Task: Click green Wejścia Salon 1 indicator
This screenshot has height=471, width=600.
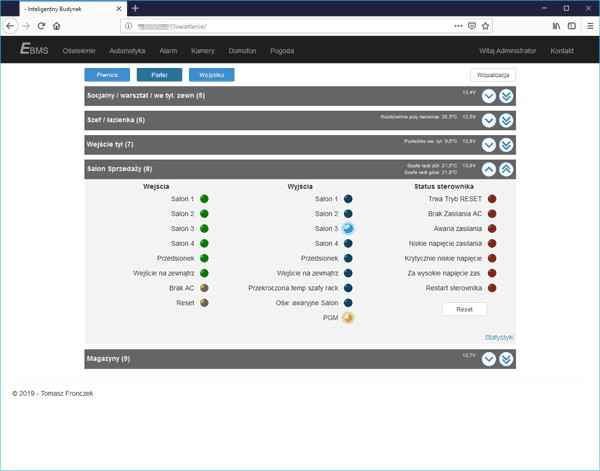Action: [204, 199]
